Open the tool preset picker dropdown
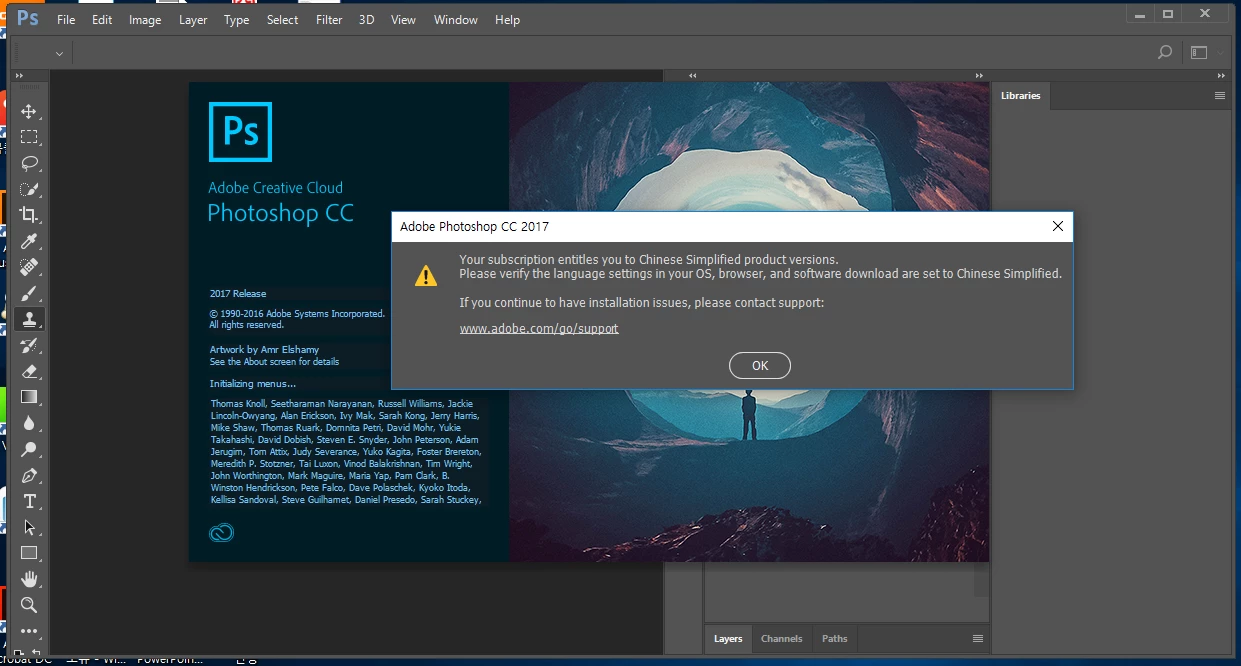Viewport: 1241px width, 666px height. (59, 53)
